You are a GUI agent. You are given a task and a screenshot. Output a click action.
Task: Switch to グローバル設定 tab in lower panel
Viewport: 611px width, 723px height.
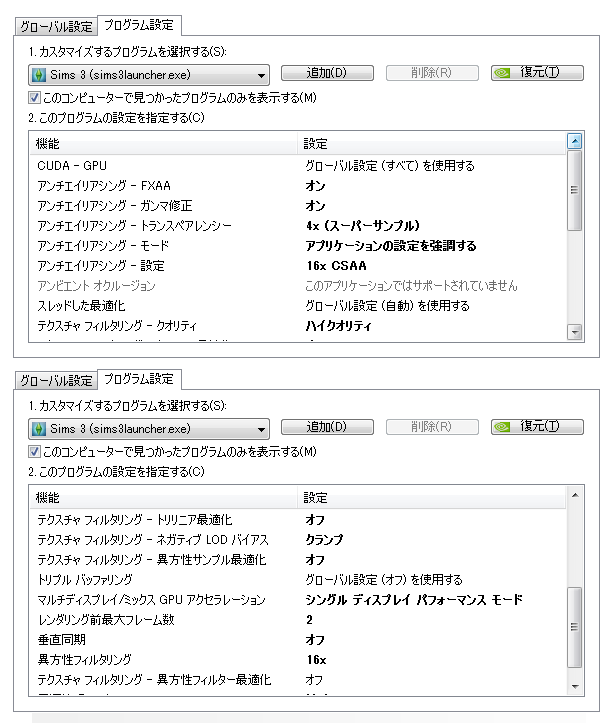tap(56, 381)
